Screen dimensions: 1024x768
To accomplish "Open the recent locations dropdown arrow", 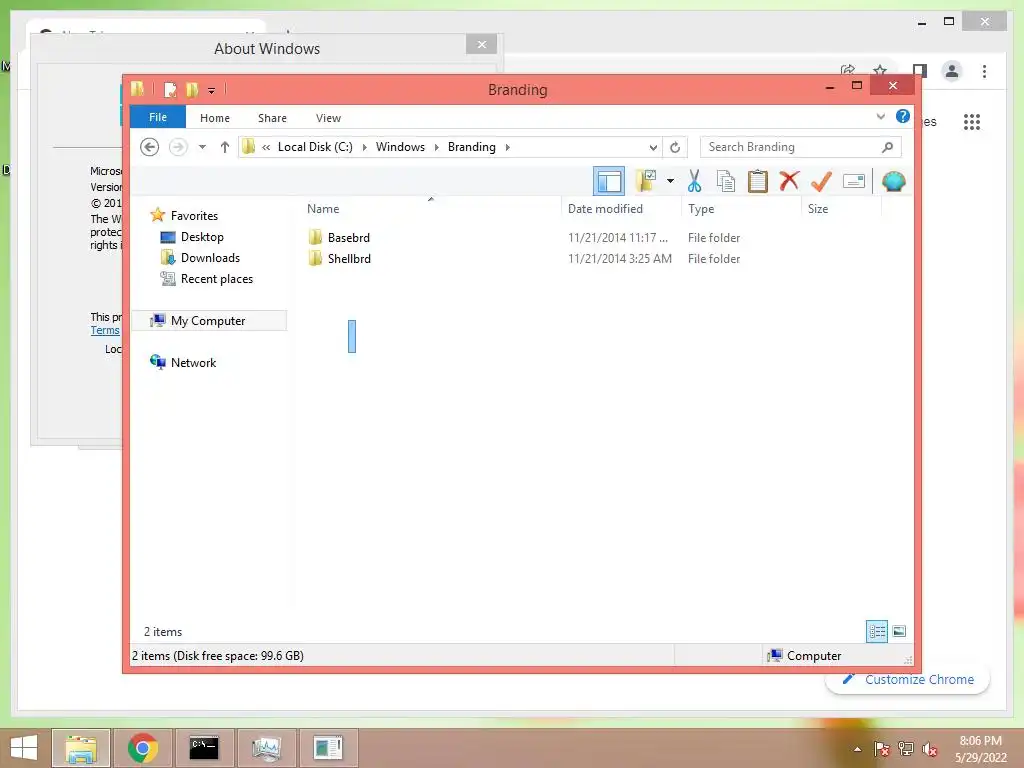I will pyautogui.click(x=202, y=147).
